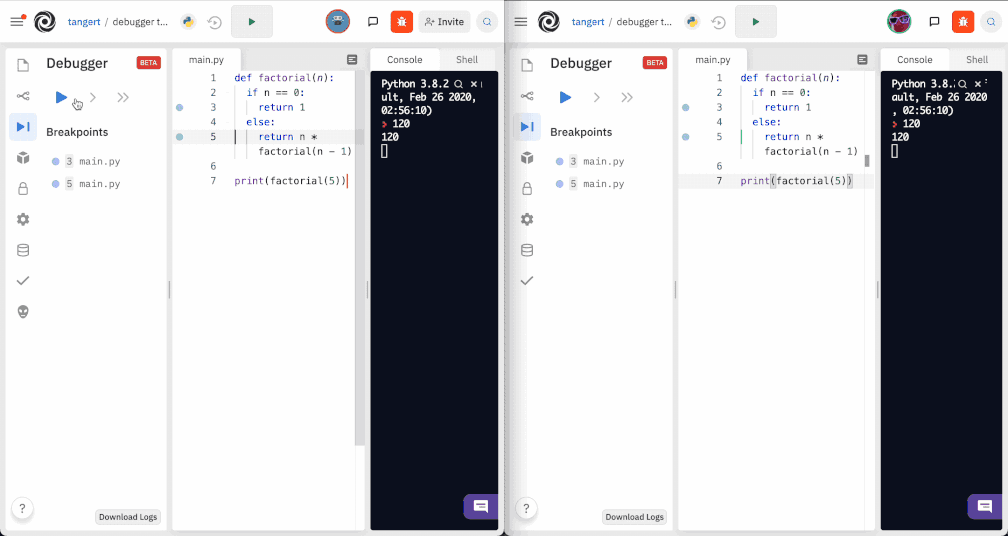Image resolution: width=1008 pixels, height=536 pixels.
Task: Switch to Shell tab in left window
Action: click(467, 60)
